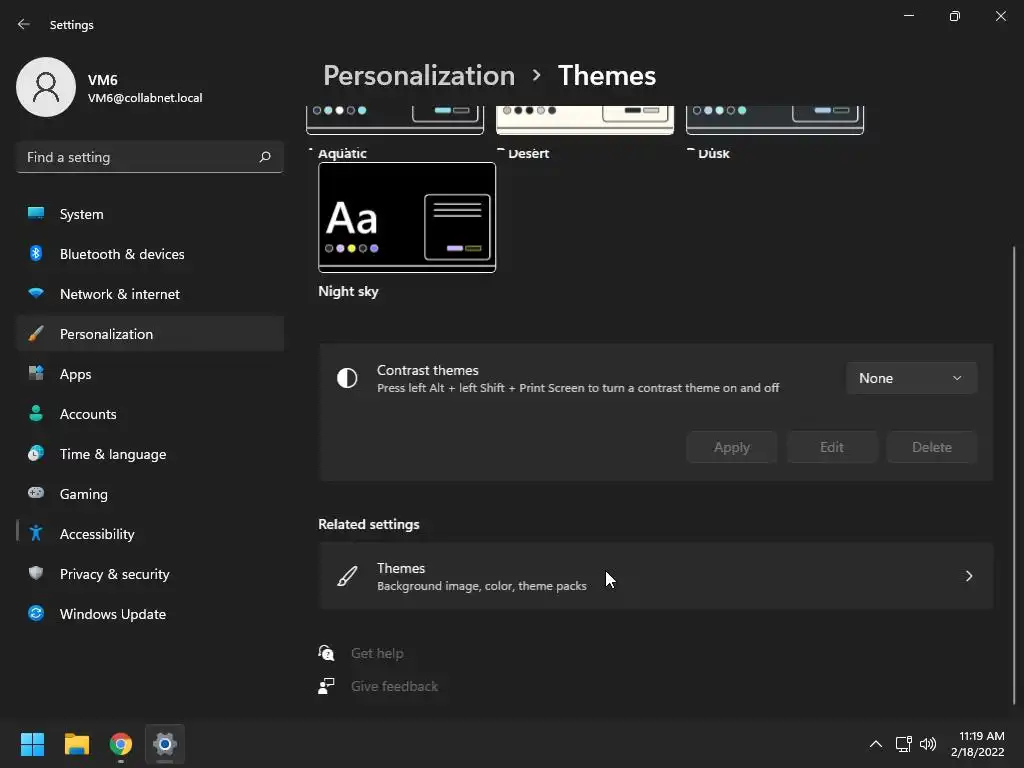Click the Find a setting search box
Screen dimensions: 1024x768
(140, 157)
